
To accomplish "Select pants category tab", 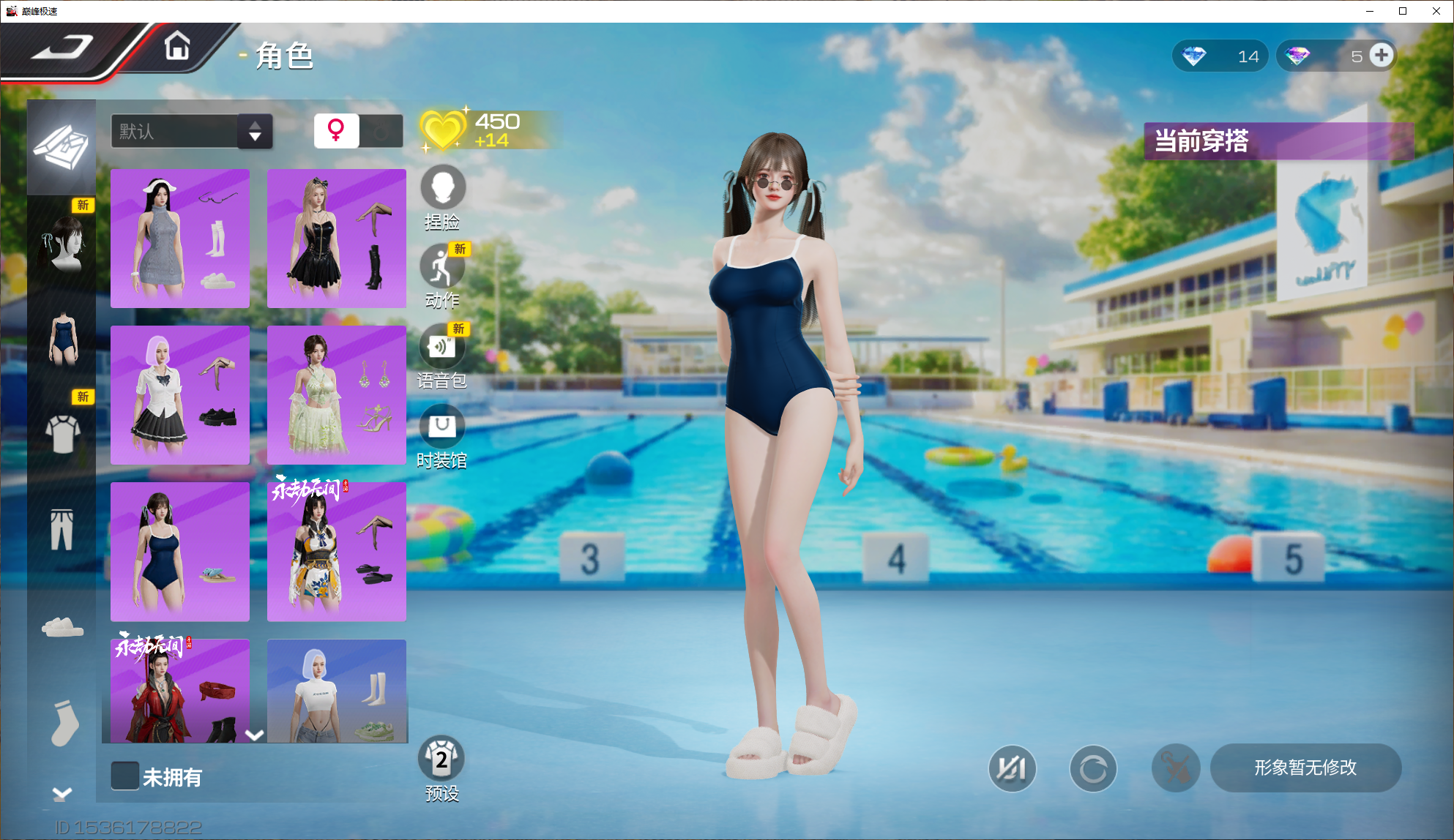I will click(x=62, y=530).
